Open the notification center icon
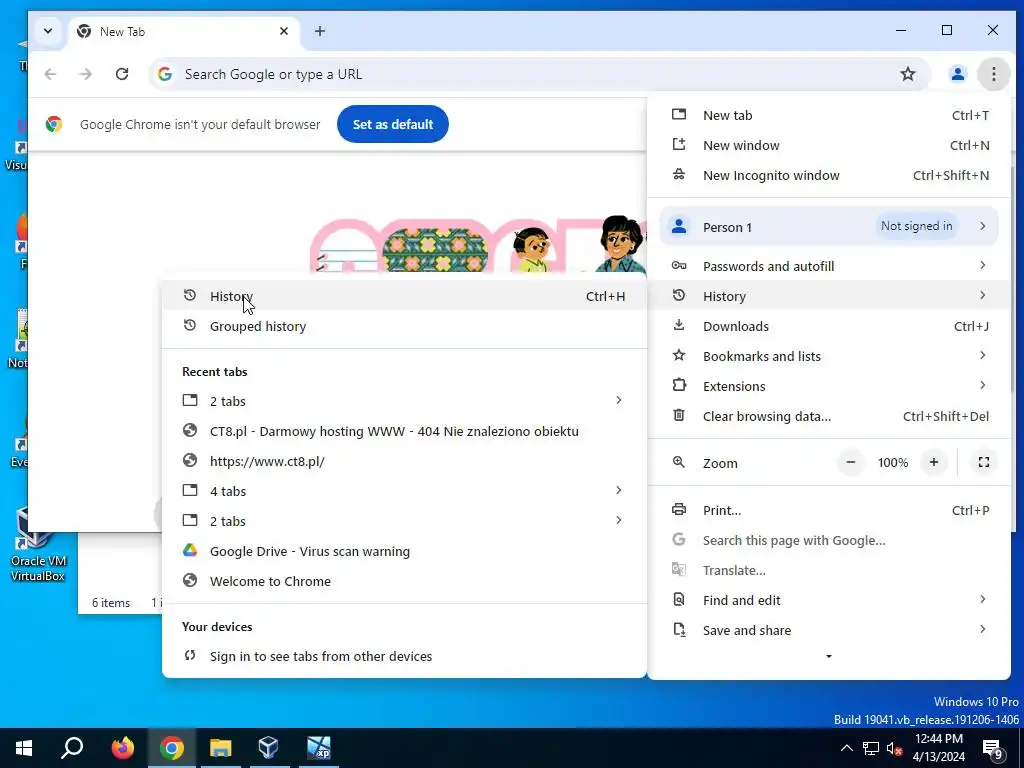The height and width of the screenshot is (768, 1024). click(x=993, y=748)
